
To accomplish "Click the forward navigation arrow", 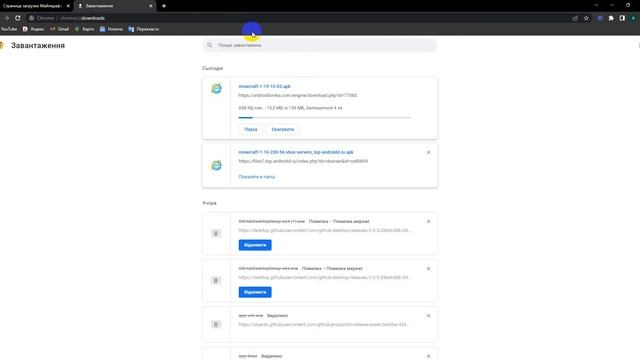I will [x=7, y=18].
